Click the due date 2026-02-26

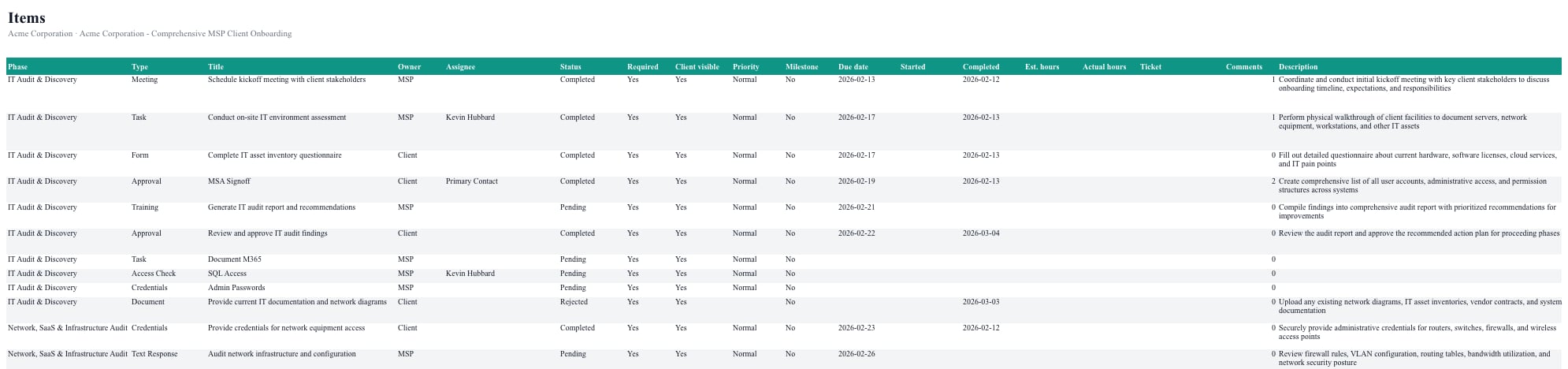[x=856, y=354]
